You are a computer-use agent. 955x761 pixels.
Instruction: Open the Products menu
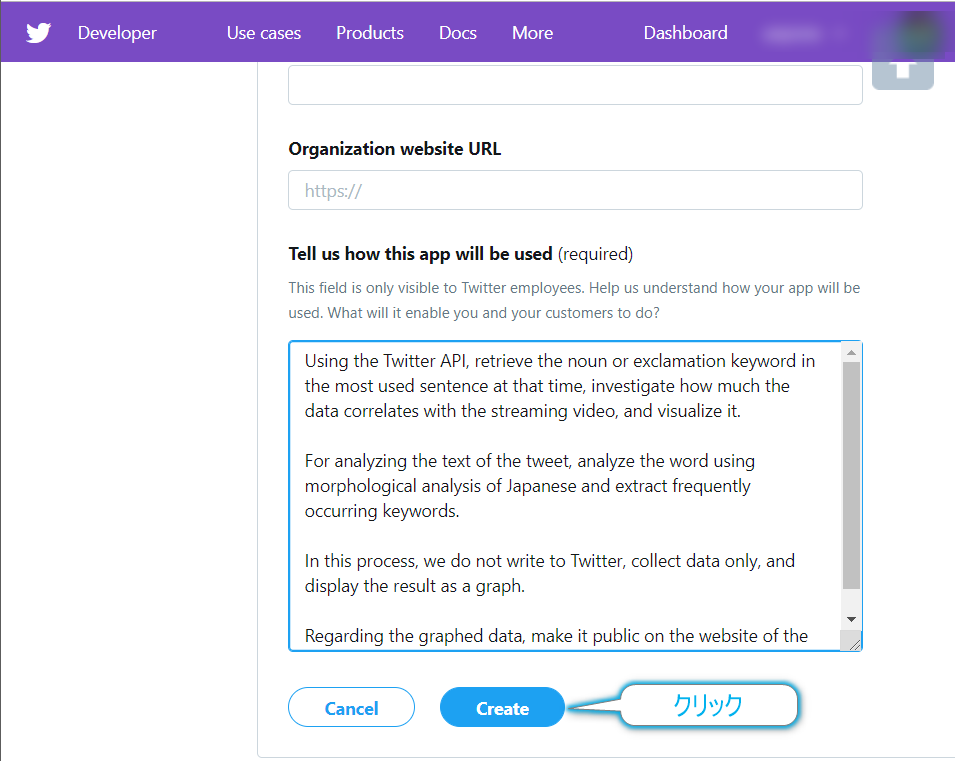(370, 33)
